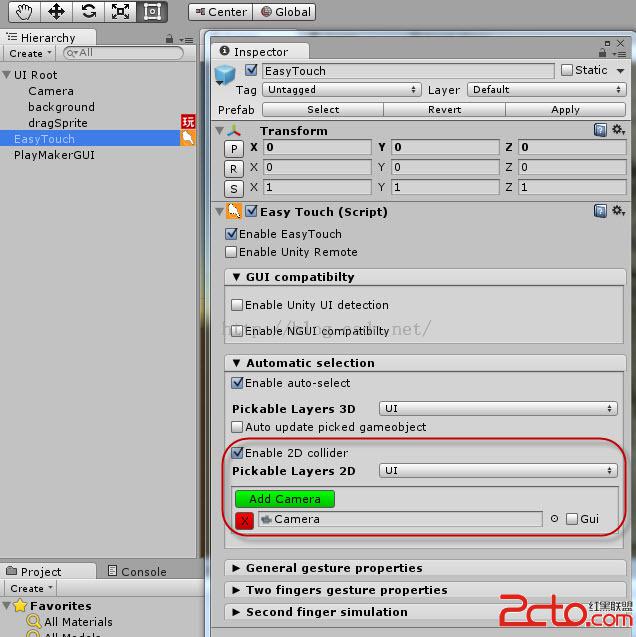This screenshot has height=637, width=636.
Task: Open the Transform gear settings menu
Action: tap(619, 130)
